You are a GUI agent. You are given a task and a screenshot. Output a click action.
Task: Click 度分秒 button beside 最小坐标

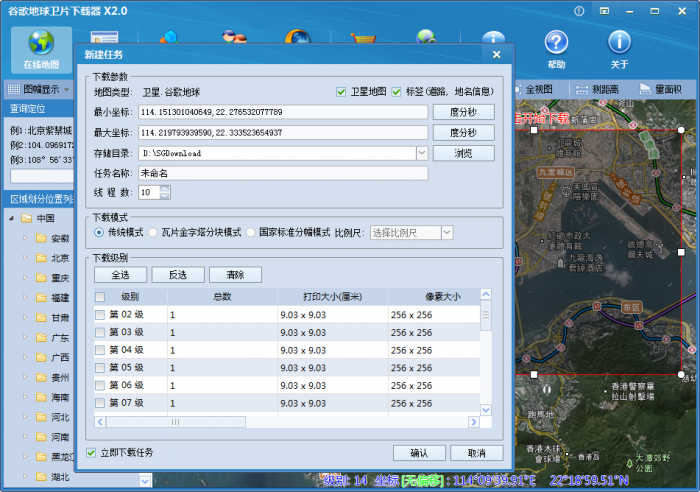point(463,112)
